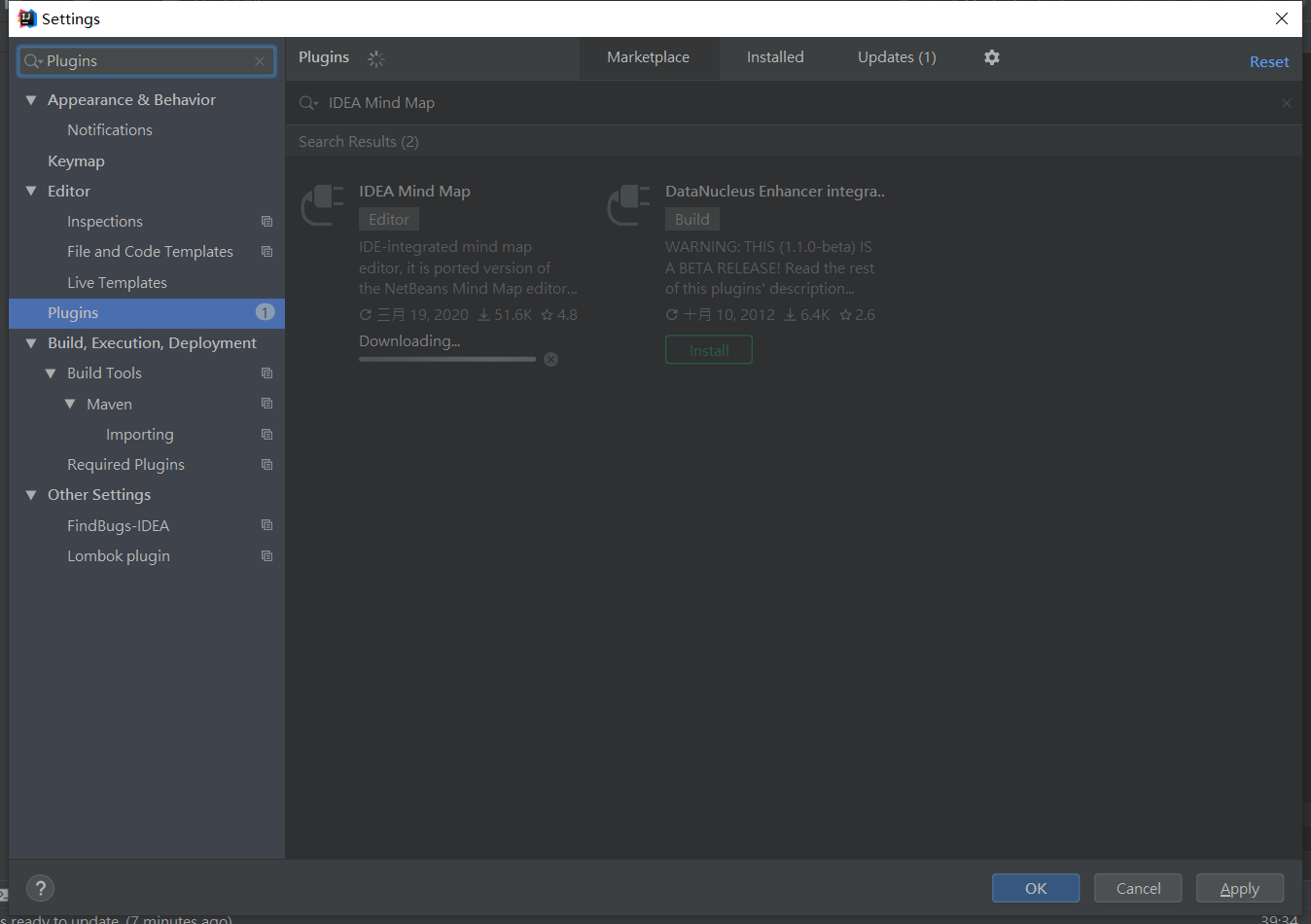Click the project-level icon beside Lombok plugin
This screenshot has width=1311, height=924.
tap(266, 556)
